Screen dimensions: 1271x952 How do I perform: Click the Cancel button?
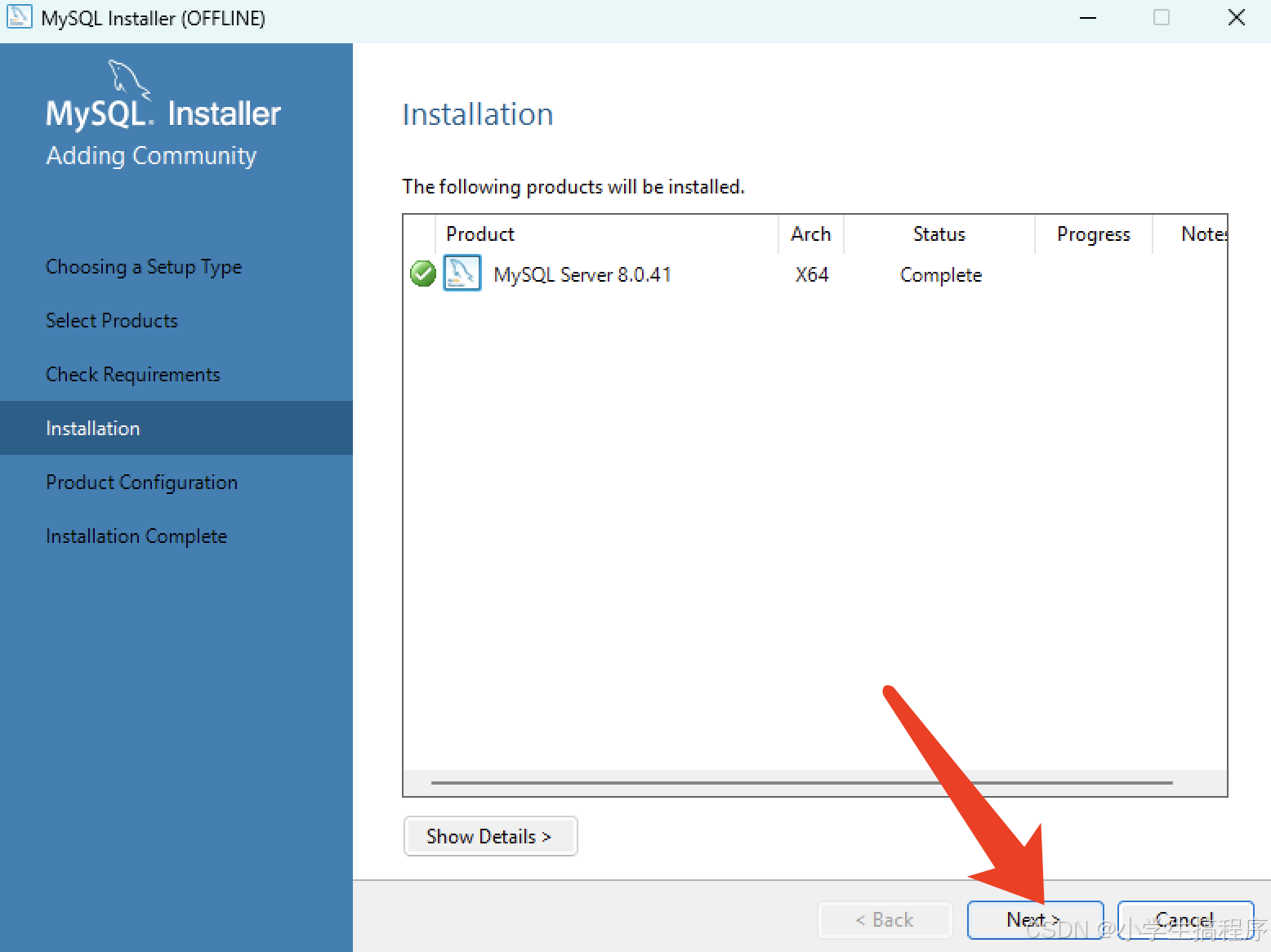click(x=1184, y=920)
